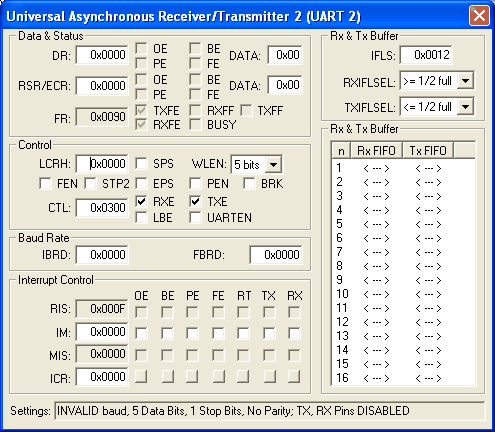The height and width of the screenshot is (432, 495).
Task: Click the RSR/ECR register input field
Action: tap(102, 86)
